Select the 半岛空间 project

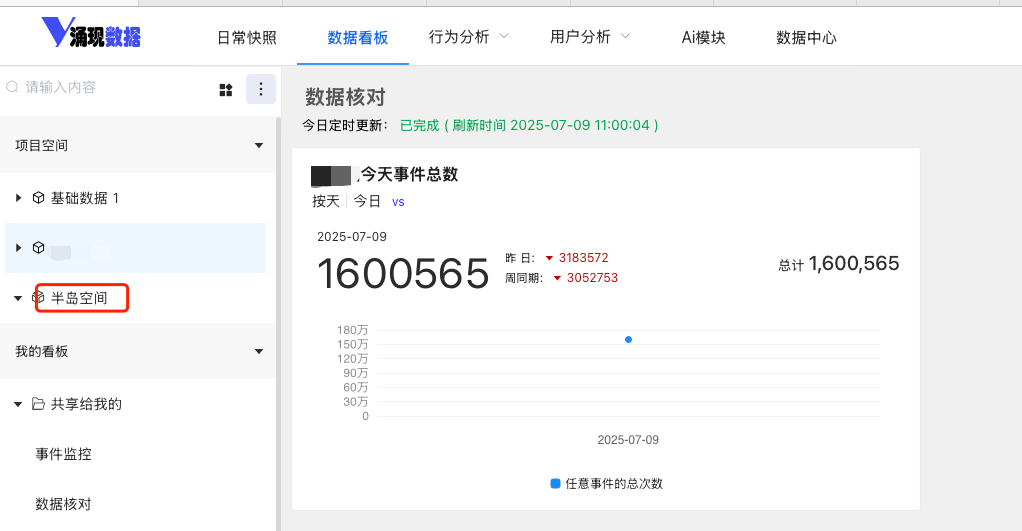pos(79,298)
